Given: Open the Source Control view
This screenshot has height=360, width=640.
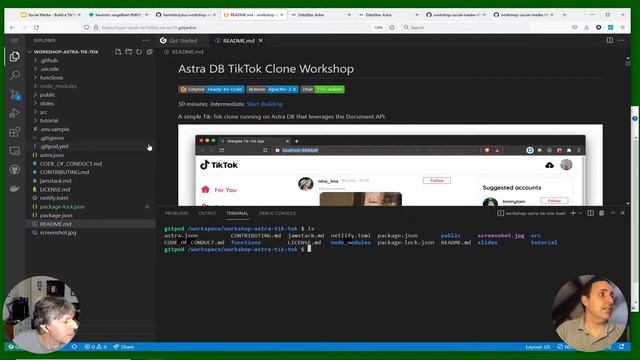Looking at the screenshot, I should click(x=15, y=94).
